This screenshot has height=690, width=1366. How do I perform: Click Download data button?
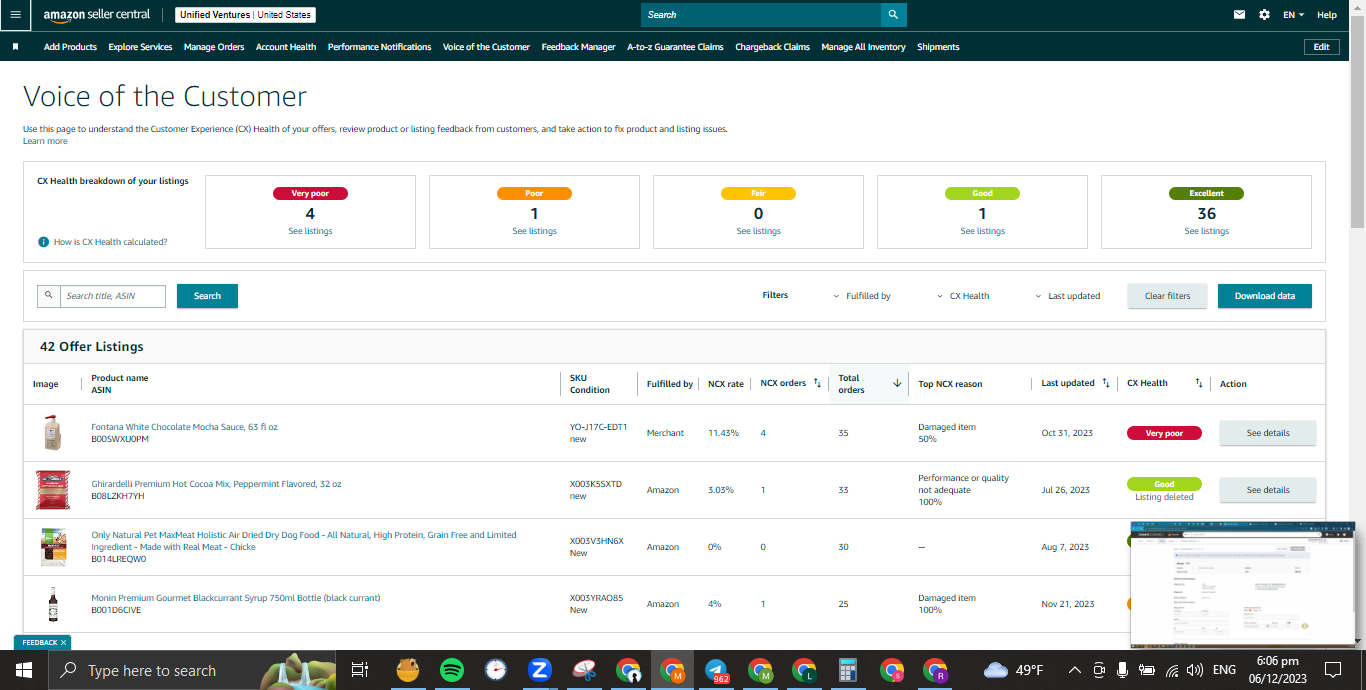(1264, 296)
